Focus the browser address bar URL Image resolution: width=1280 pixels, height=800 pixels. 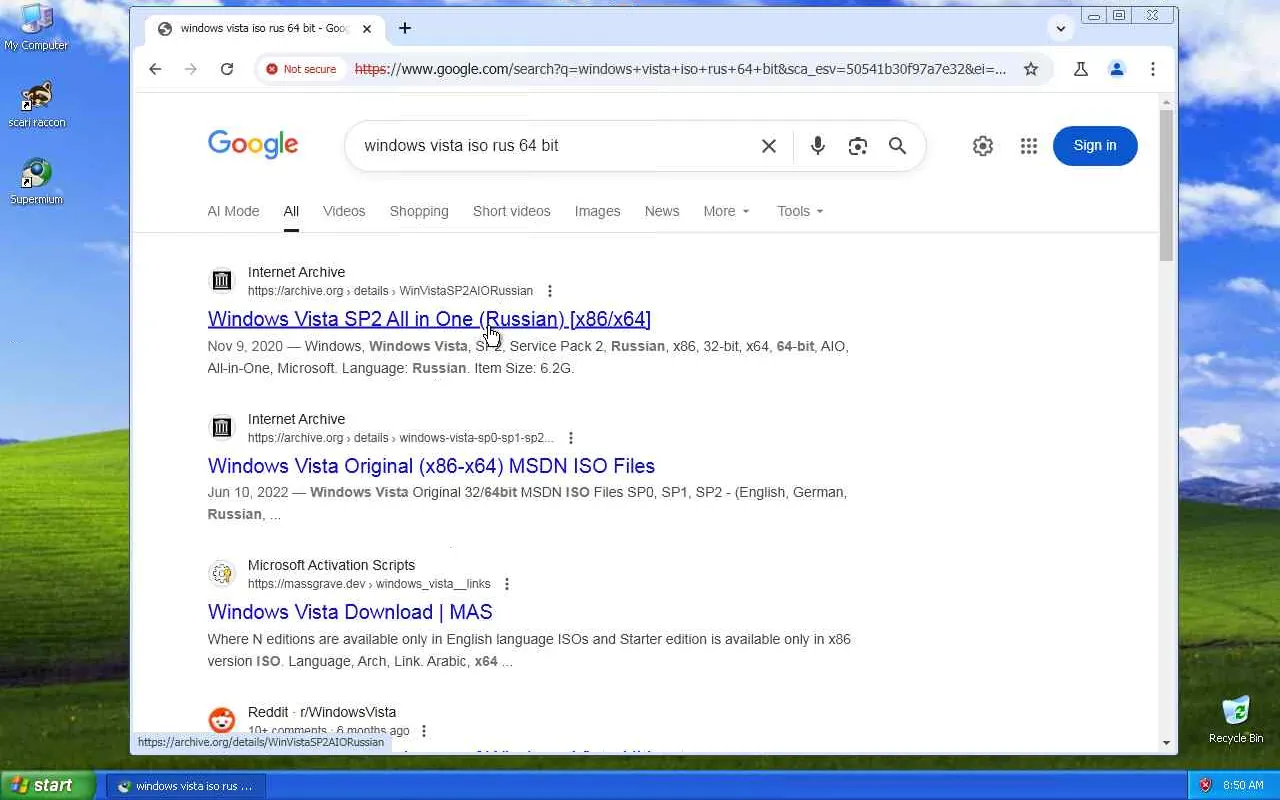pos(680,69)
